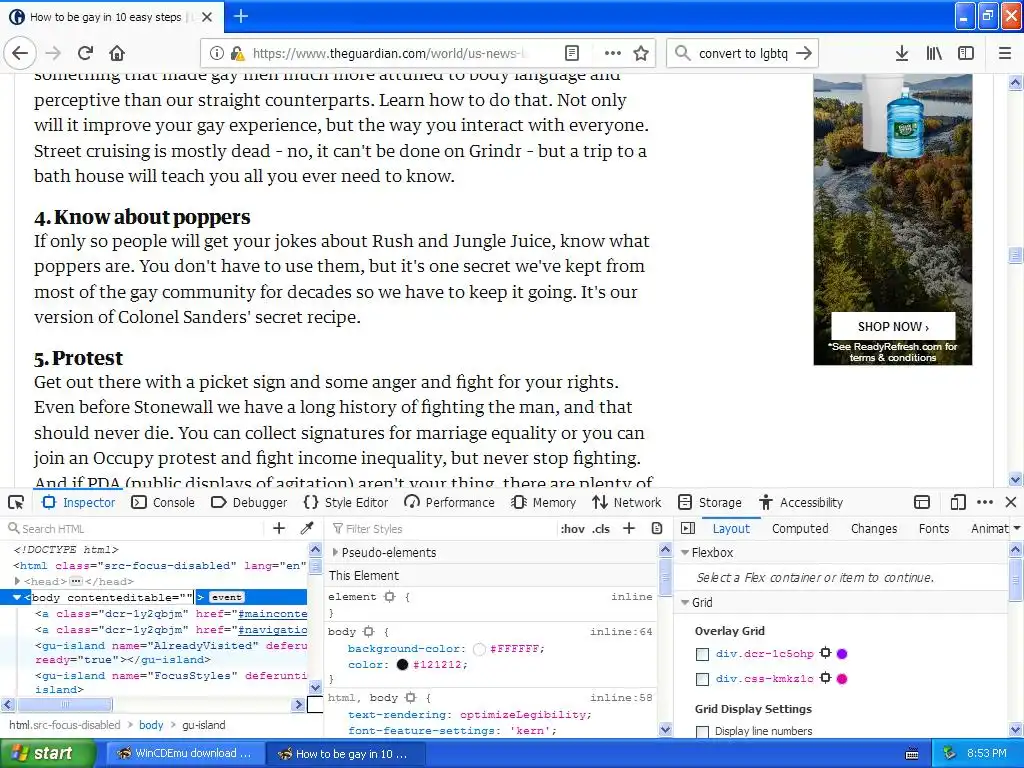1024x768 pixels.
Task: Highlight elements matching html, body selector
Action: click(410, 697)
